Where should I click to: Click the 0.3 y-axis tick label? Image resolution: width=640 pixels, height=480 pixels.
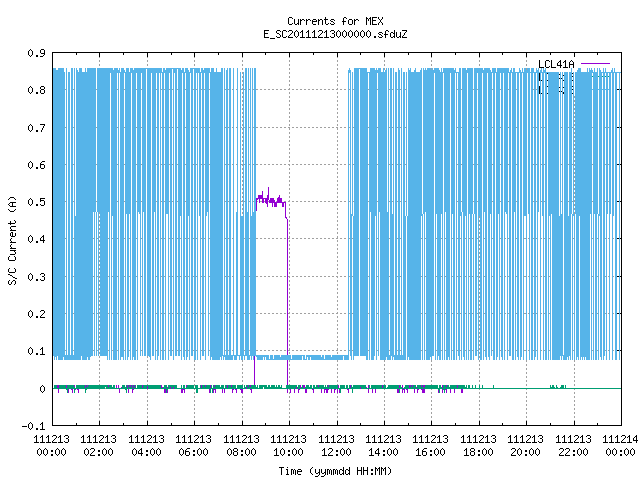pos(36,277)
